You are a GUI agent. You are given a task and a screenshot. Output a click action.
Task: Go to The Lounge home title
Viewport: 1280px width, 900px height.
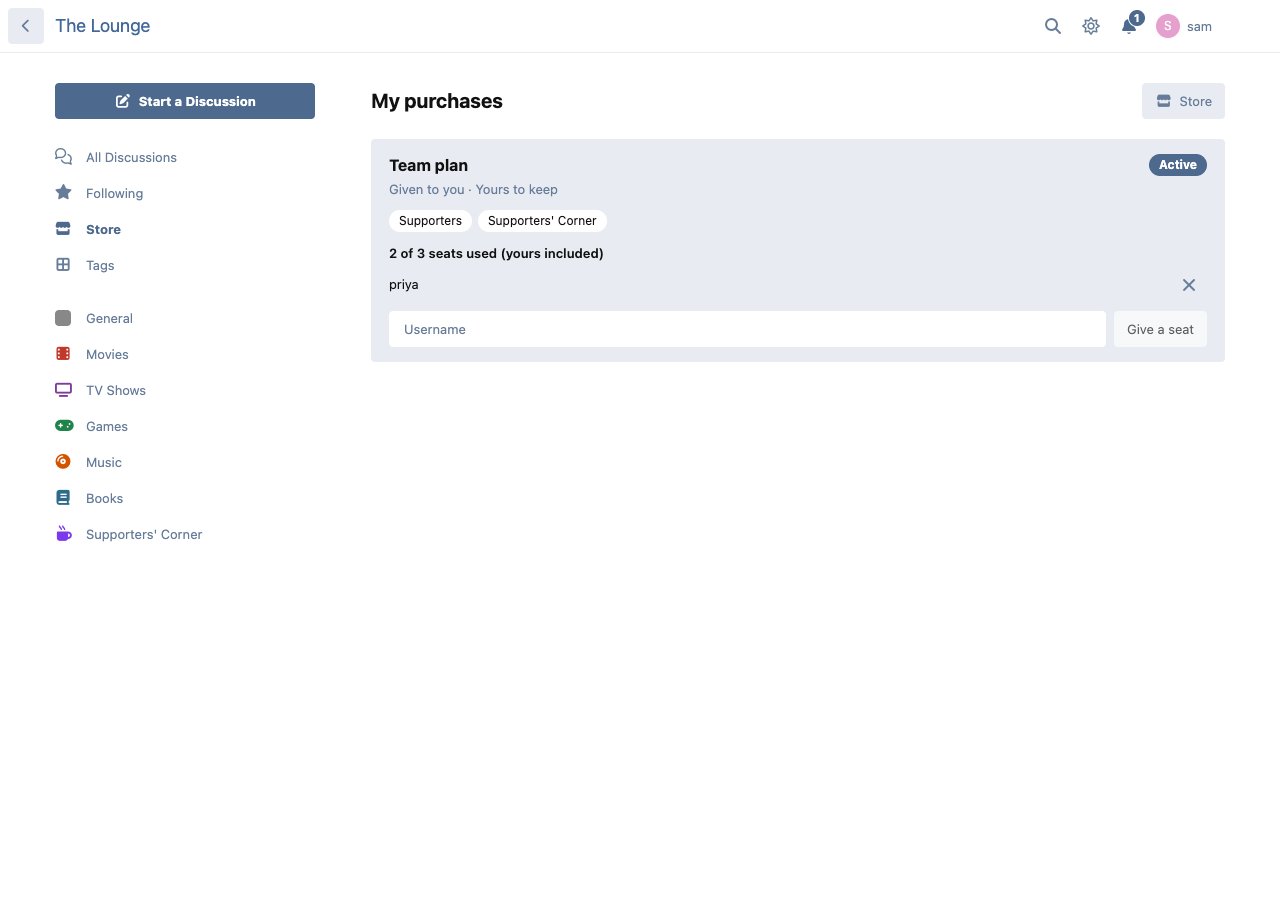point(103,26)
